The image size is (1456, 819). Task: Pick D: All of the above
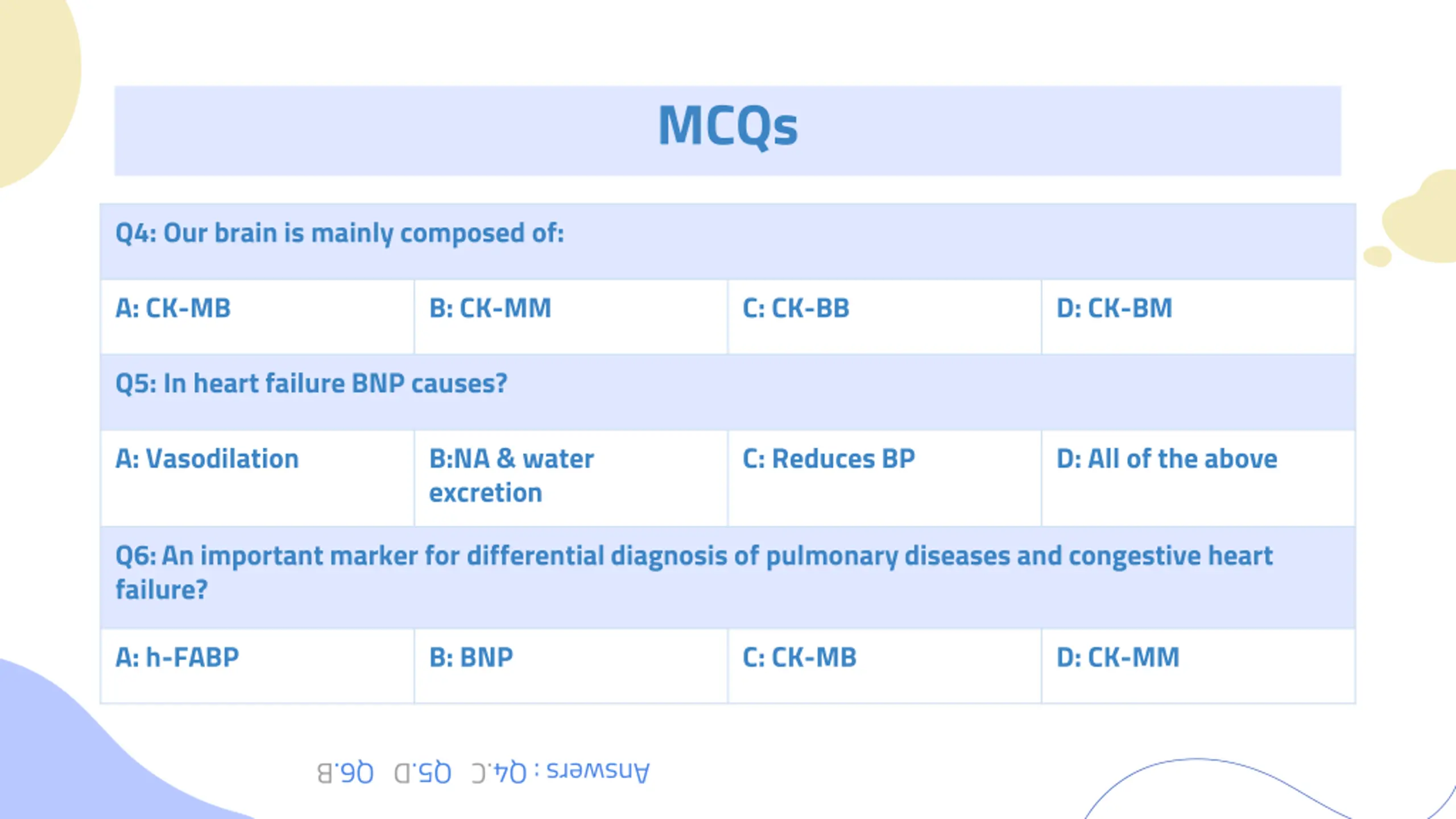pos(1167,458)
